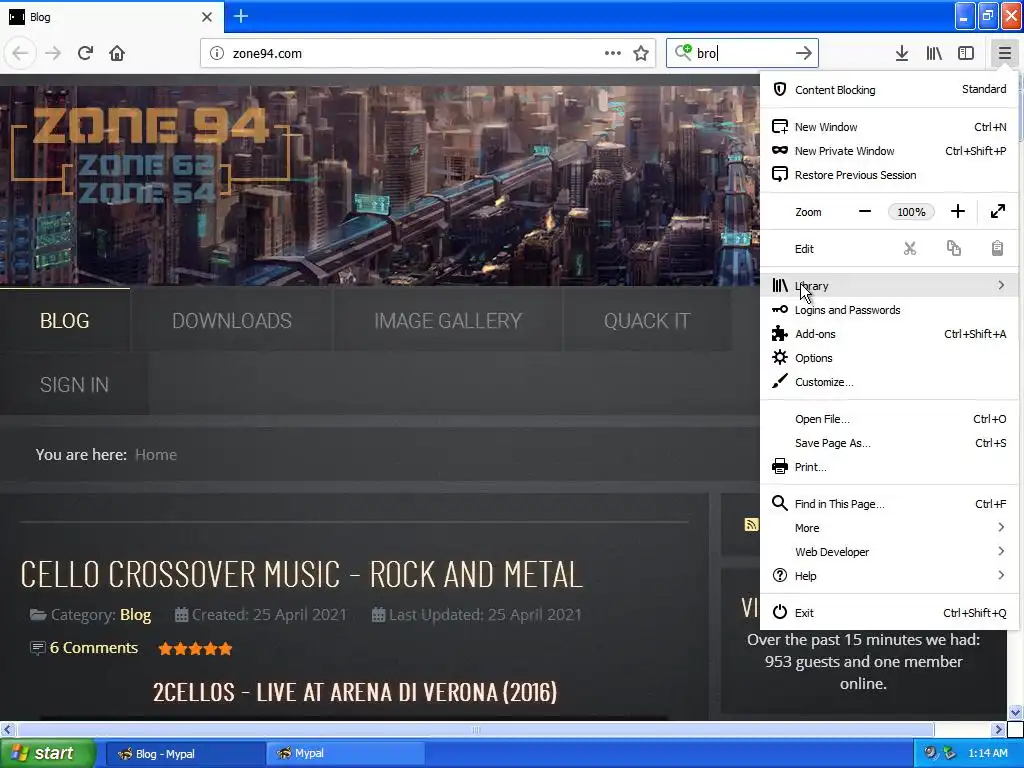
Task: Switch to Mypal taskbar window
Action: pyautogui.click(x=345, y=754)
